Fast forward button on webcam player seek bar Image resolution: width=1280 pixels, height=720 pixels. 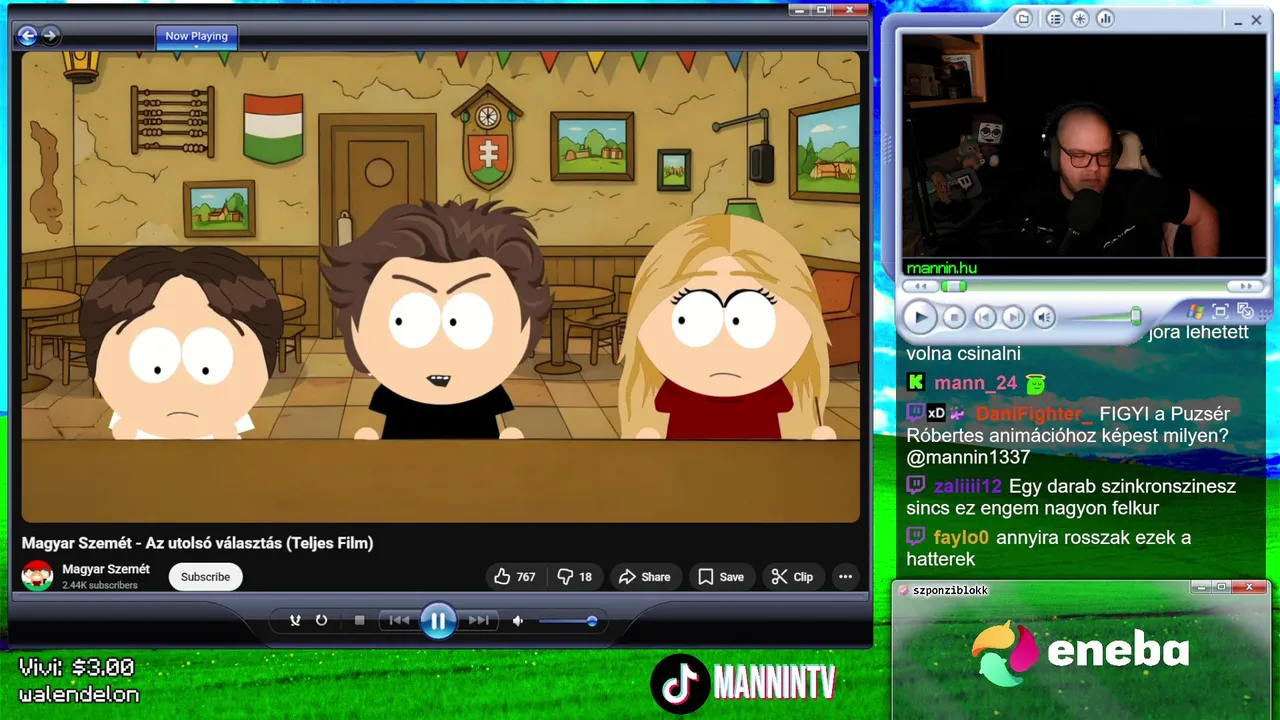1245,287
